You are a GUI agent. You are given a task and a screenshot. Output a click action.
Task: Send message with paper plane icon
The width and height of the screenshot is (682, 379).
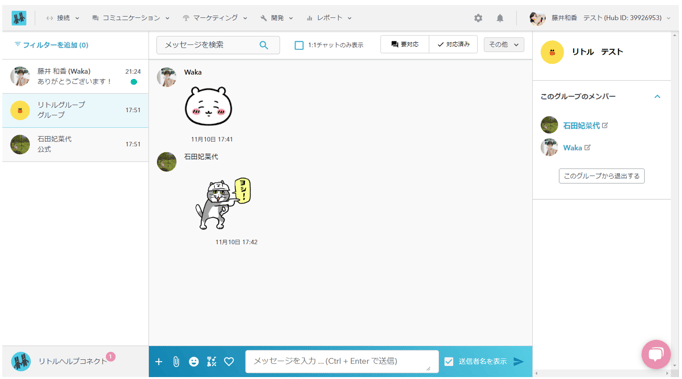click(x=518, y=362)
